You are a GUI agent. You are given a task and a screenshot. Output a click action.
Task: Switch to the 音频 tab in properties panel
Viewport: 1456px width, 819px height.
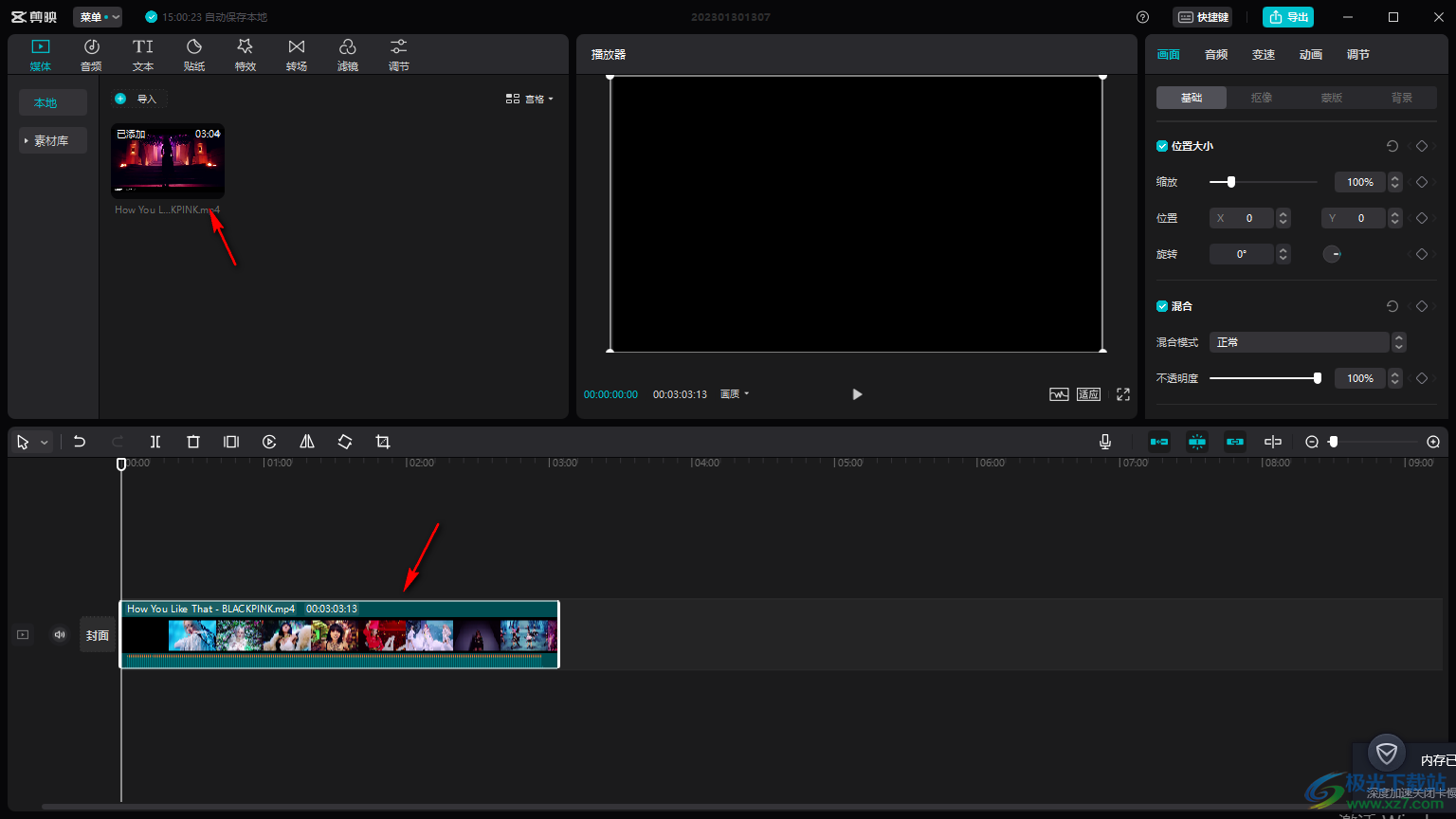coord(1216,55)
